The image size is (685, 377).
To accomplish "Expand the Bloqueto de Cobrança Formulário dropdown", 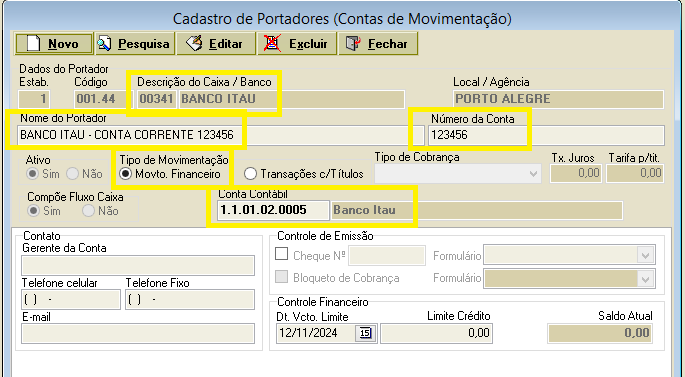I will click(569, 278).
